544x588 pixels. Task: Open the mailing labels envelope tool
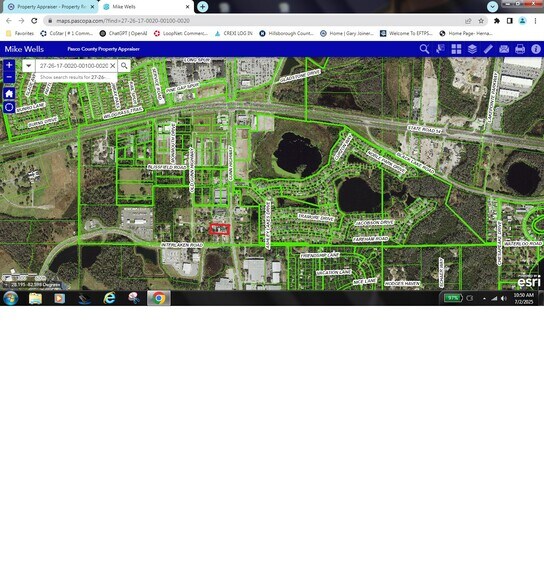[504, 49]
